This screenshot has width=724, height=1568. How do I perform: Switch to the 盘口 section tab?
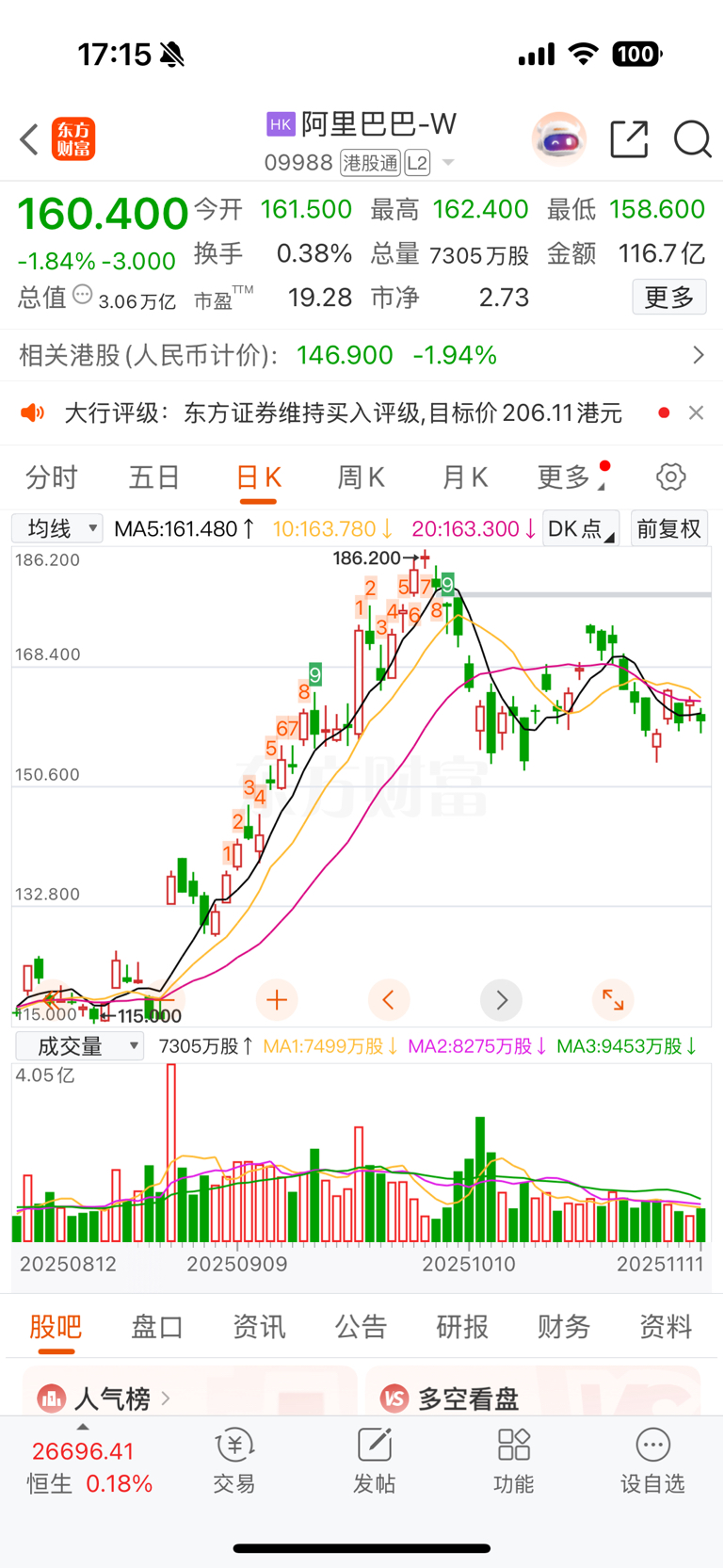tap(157, 1326)
